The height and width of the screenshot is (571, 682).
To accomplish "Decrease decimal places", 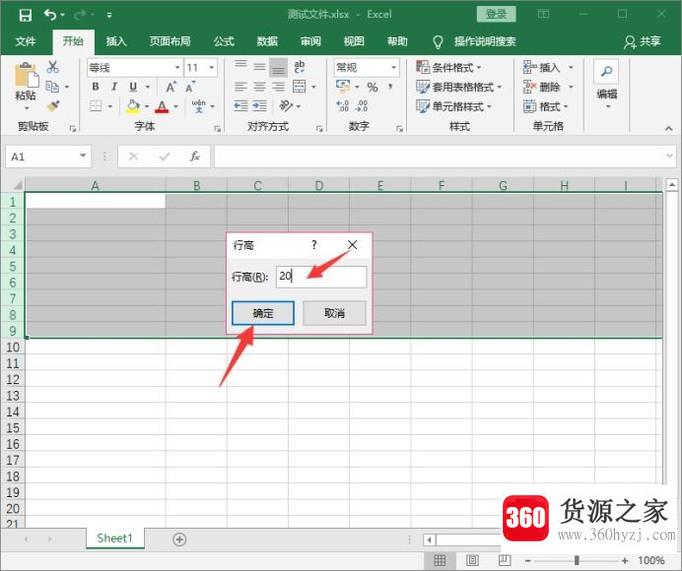I will tap(362, 106).
